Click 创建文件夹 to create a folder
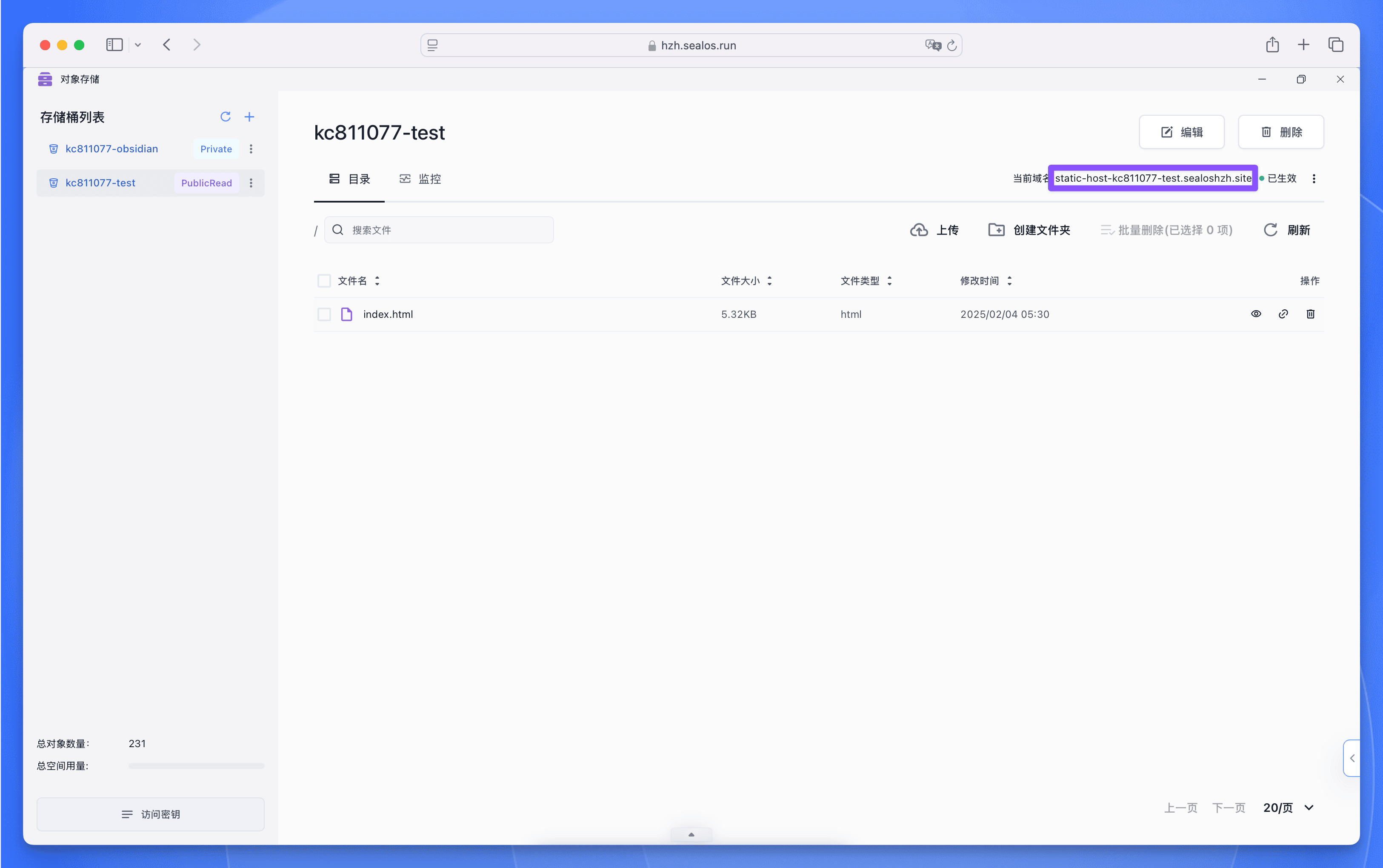 tap(1029, 230)
